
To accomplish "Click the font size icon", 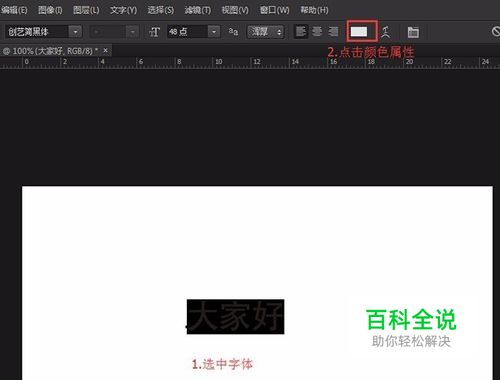I will point(154,32).
